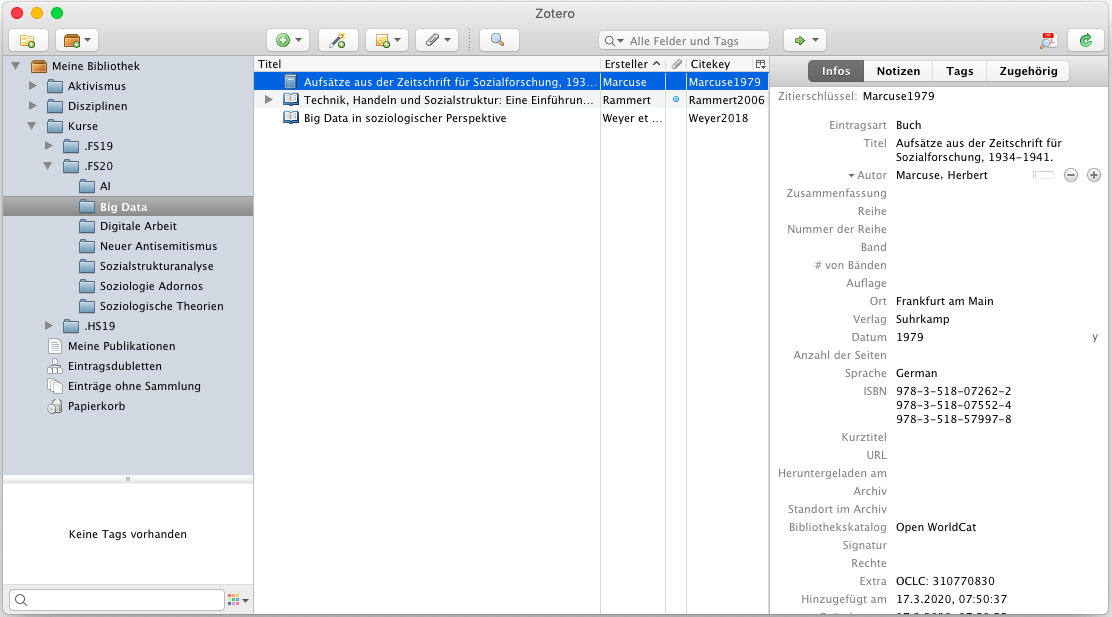Screen dimensions: 1112x617
Task: Switch to the Infos tab
Action: [x=835, y=71]
